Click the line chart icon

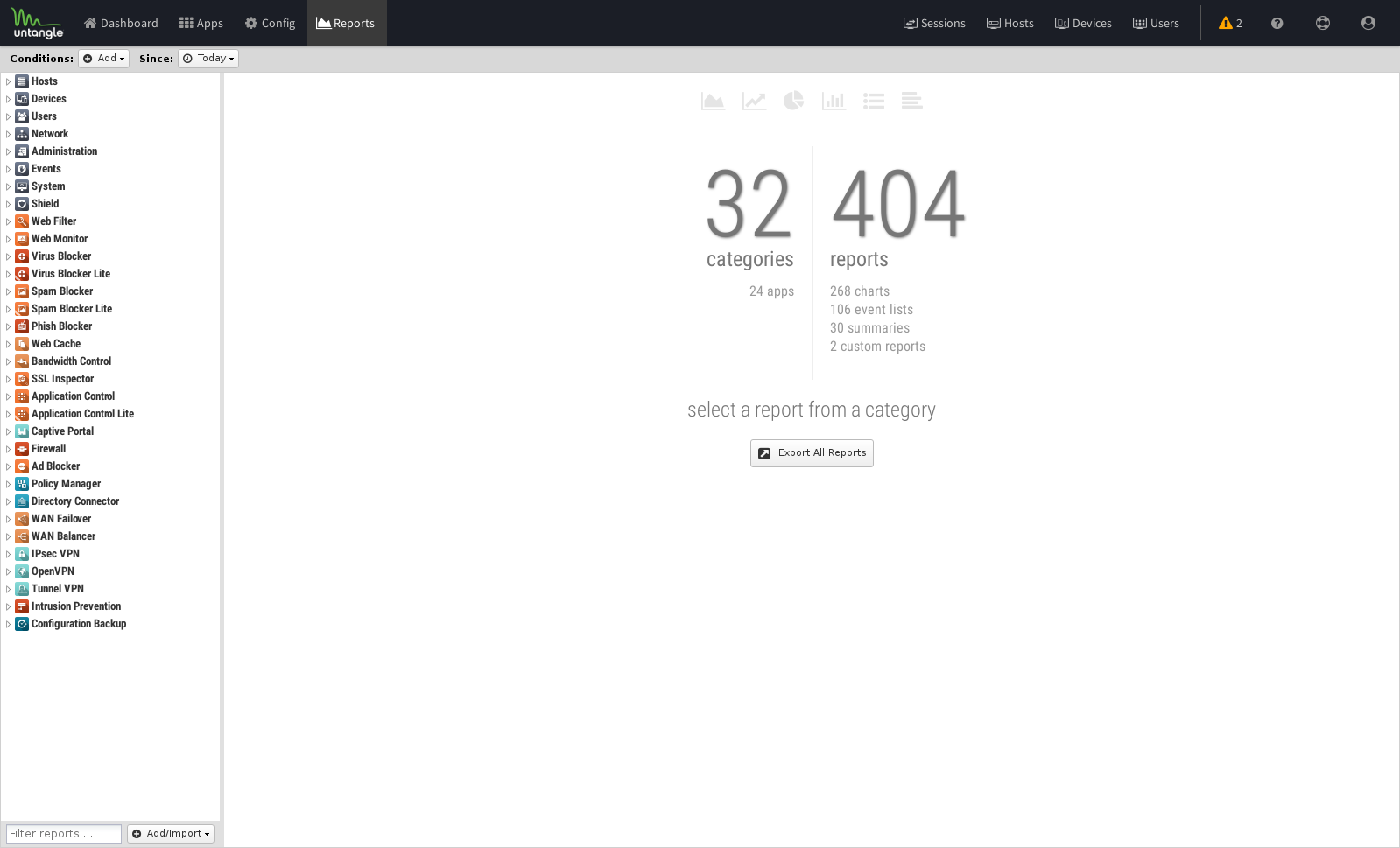click(x=754, y=101)
